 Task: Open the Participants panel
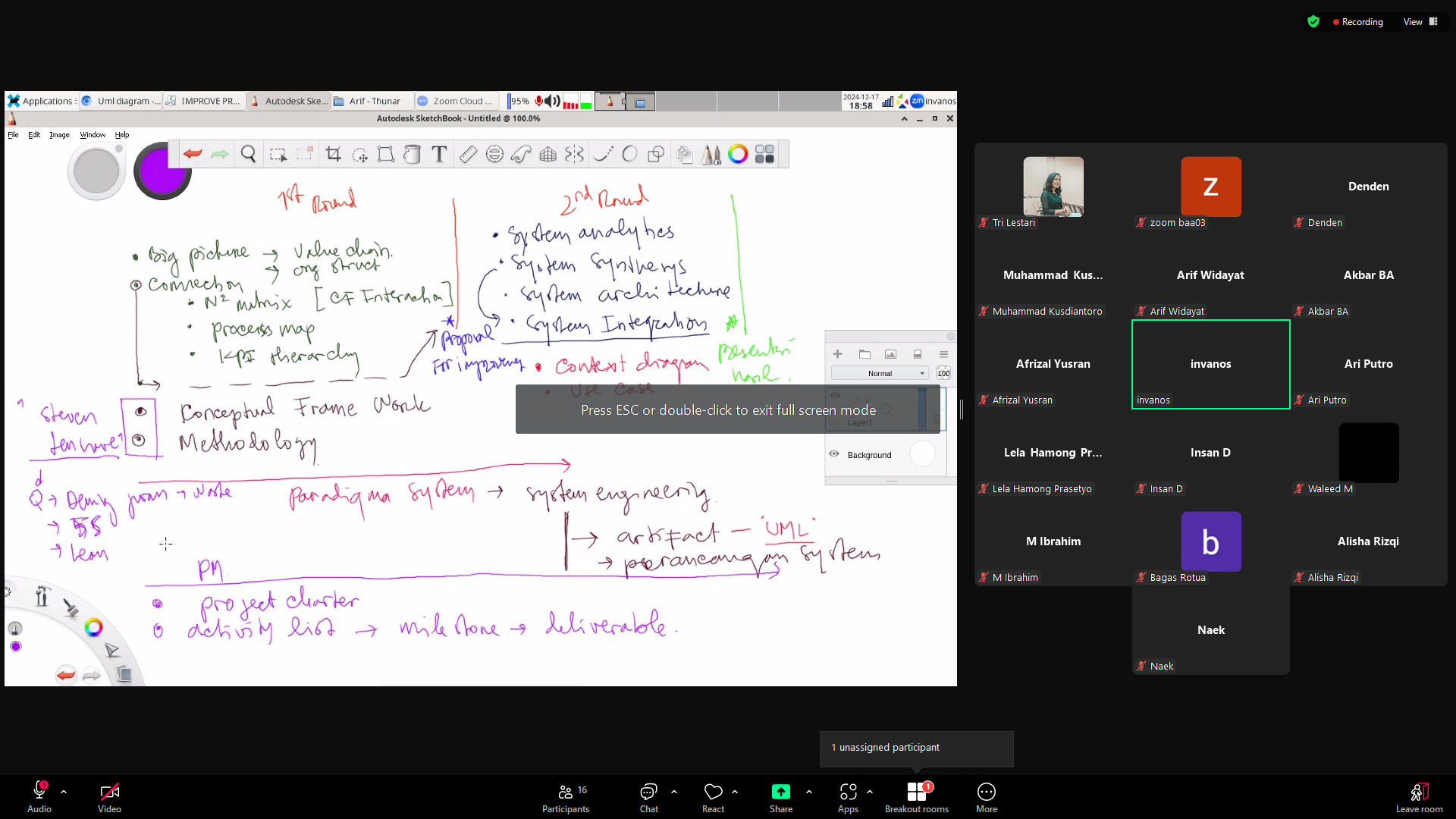(566, 797)
